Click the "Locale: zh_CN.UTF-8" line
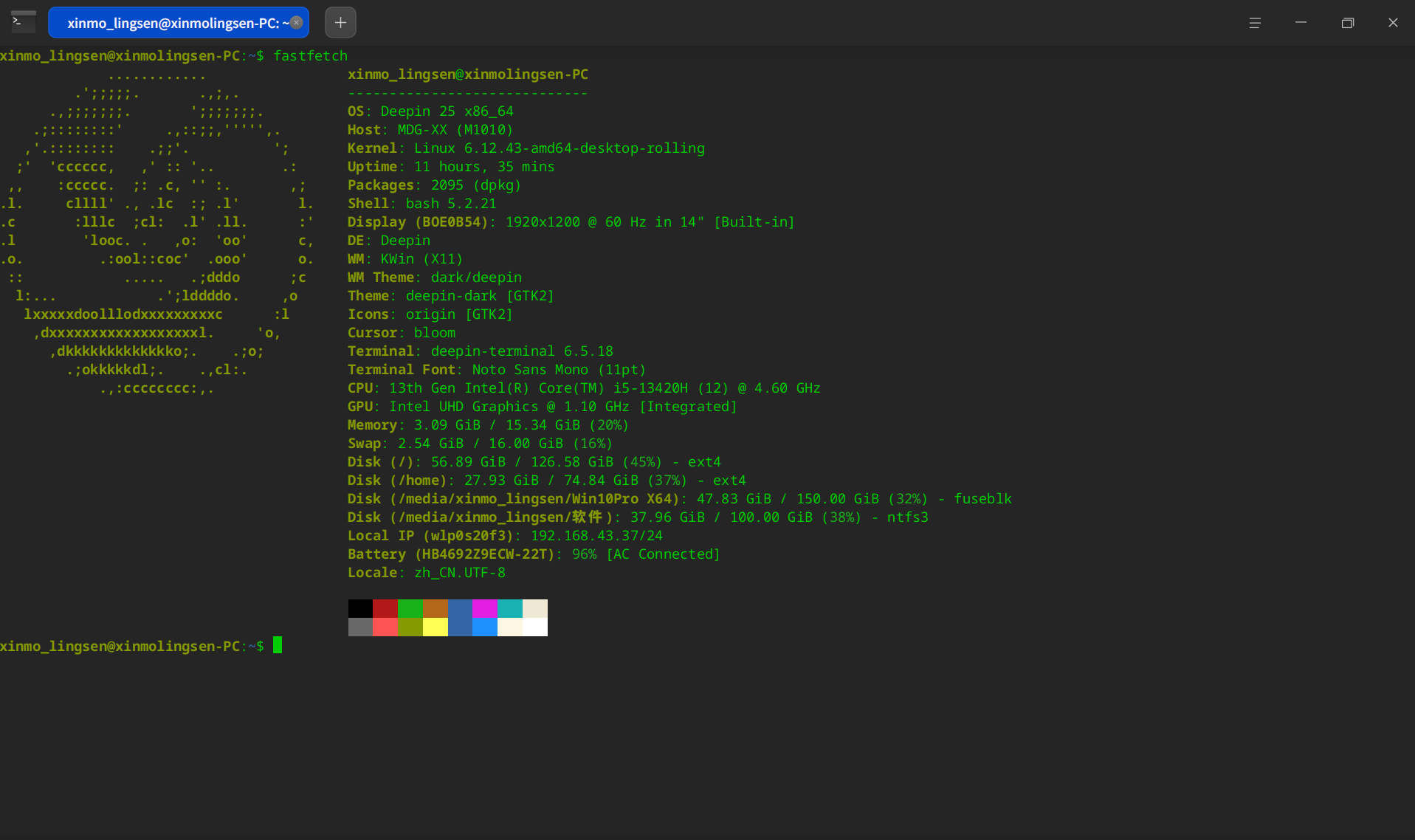The image size is (1415, 840). (427, 572)
